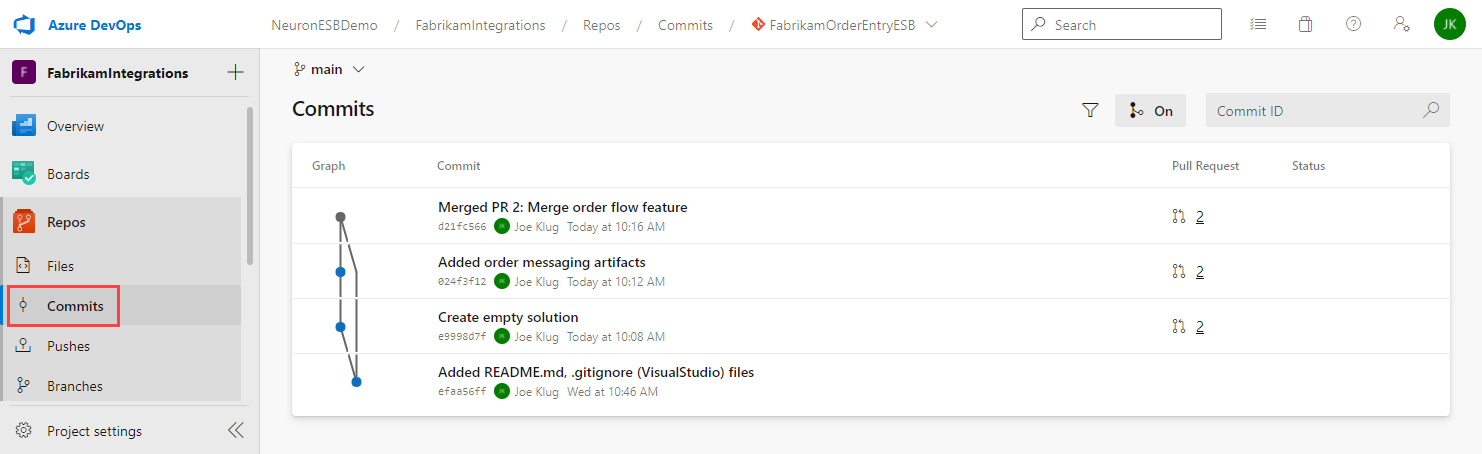The height and width of the screenshot is (454, 1482).
Task: Collapse the sidebar with double chevron
Action: (x=235, y=431)
